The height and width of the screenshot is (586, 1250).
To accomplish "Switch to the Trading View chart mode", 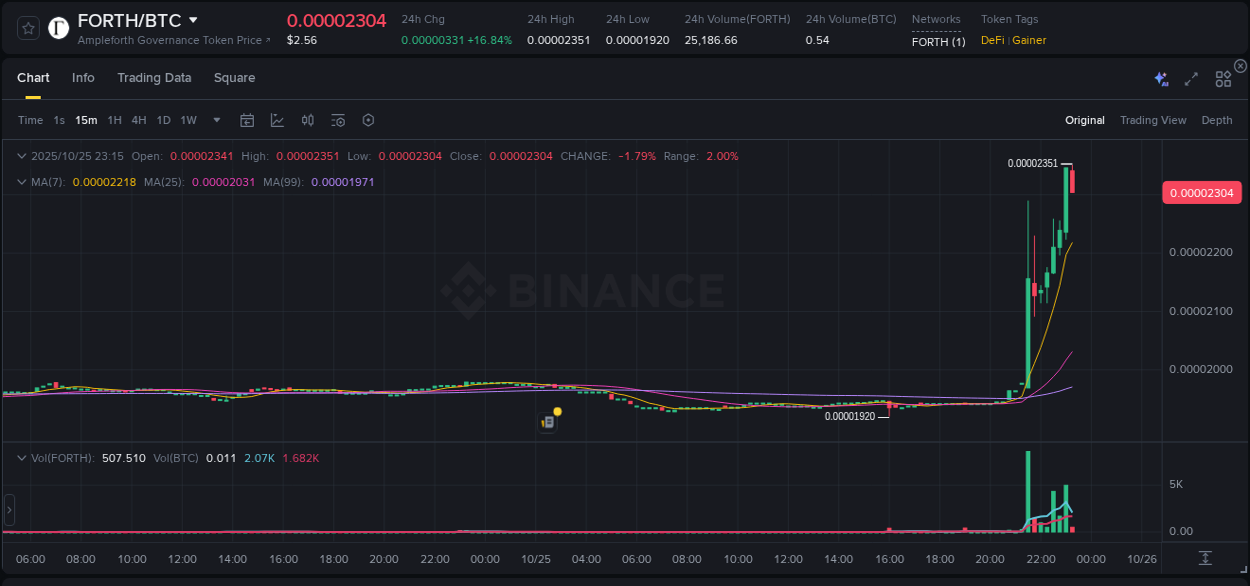I will [1153, 120].
